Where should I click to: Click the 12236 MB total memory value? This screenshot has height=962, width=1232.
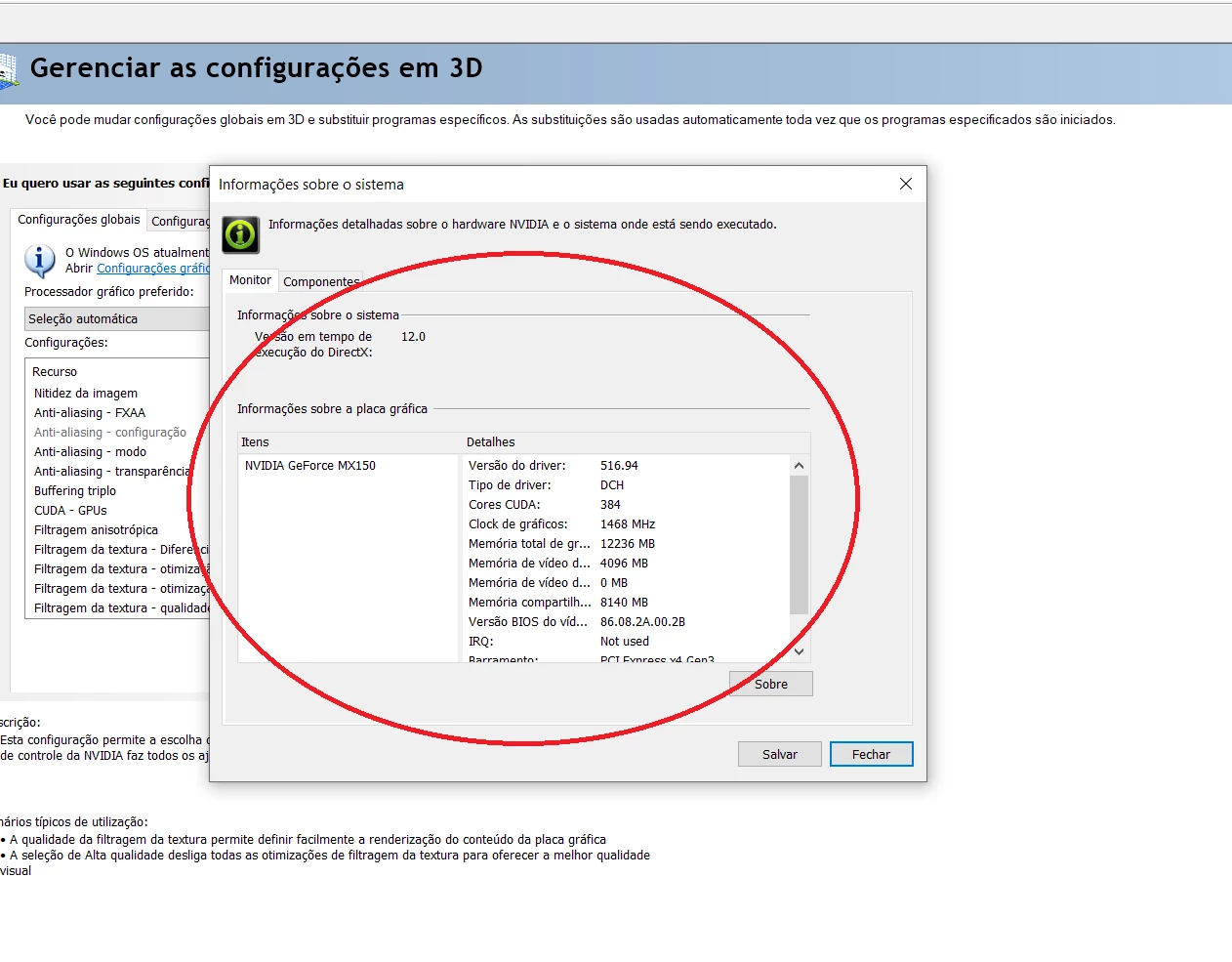point(628,544)
